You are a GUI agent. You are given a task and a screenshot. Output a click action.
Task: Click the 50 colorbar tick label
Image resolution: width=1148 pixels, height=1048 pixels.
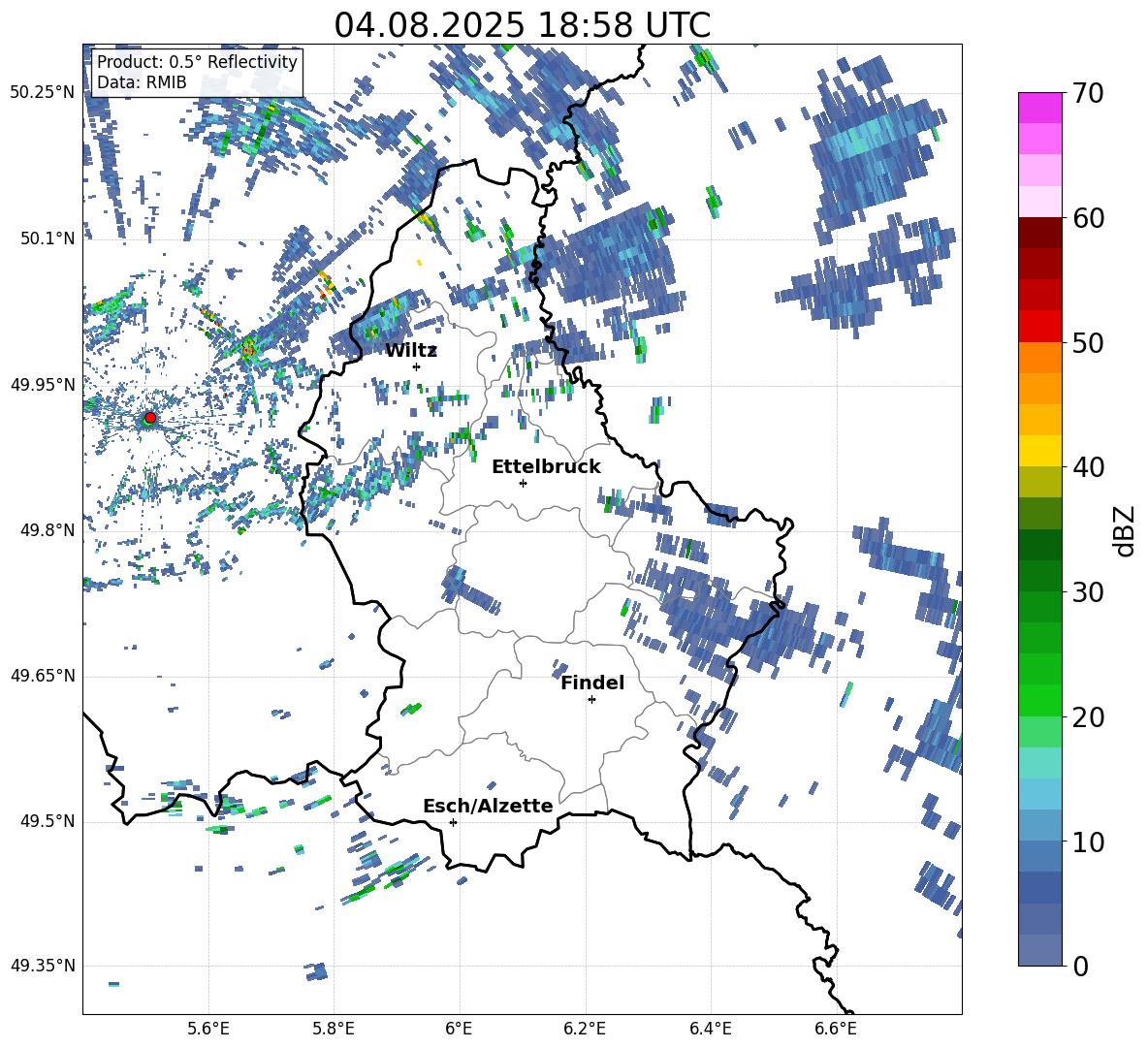pos(1088,343)
